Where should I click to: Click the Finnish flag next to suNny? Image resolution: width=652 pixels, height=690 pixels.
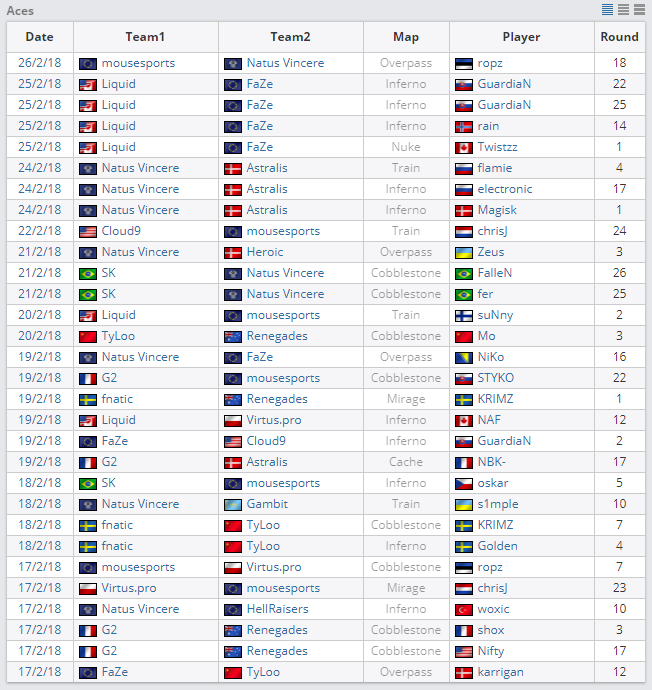pos(463,315)
